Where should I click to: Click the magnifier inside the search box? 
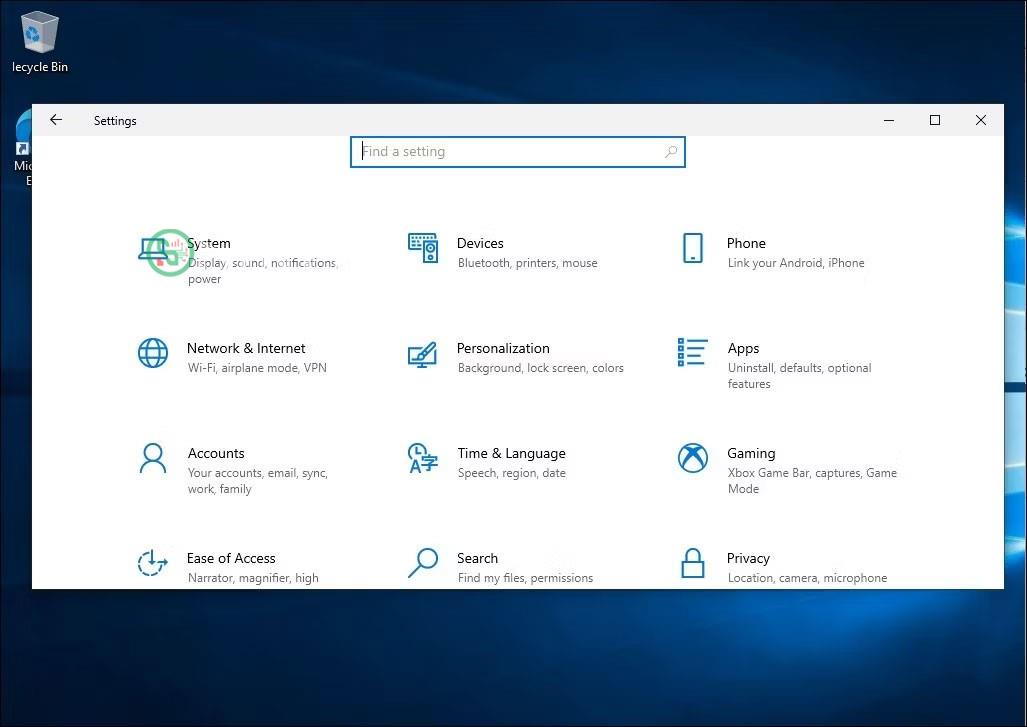671,152
